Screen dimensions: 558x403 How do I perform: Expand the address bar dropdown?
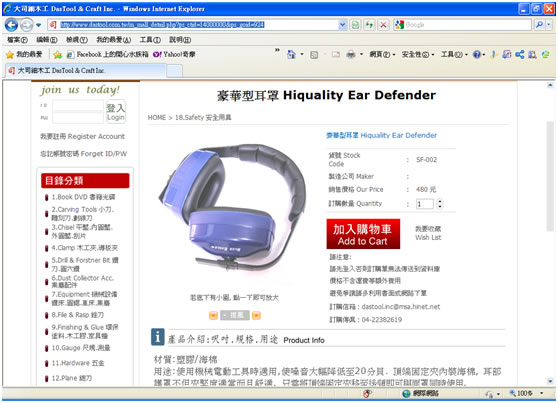pyautogui.click(x=342, y=25)
